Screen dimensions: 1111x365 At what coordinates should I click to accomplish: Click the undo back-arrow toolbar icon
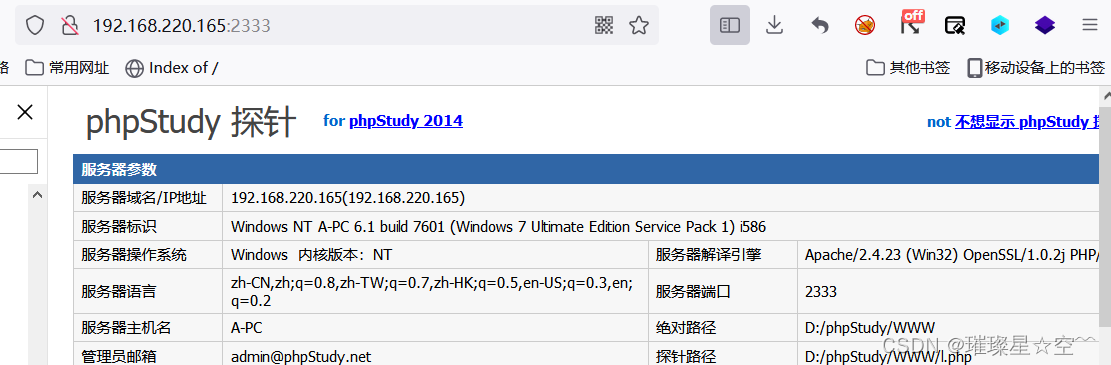coord(820,26)
